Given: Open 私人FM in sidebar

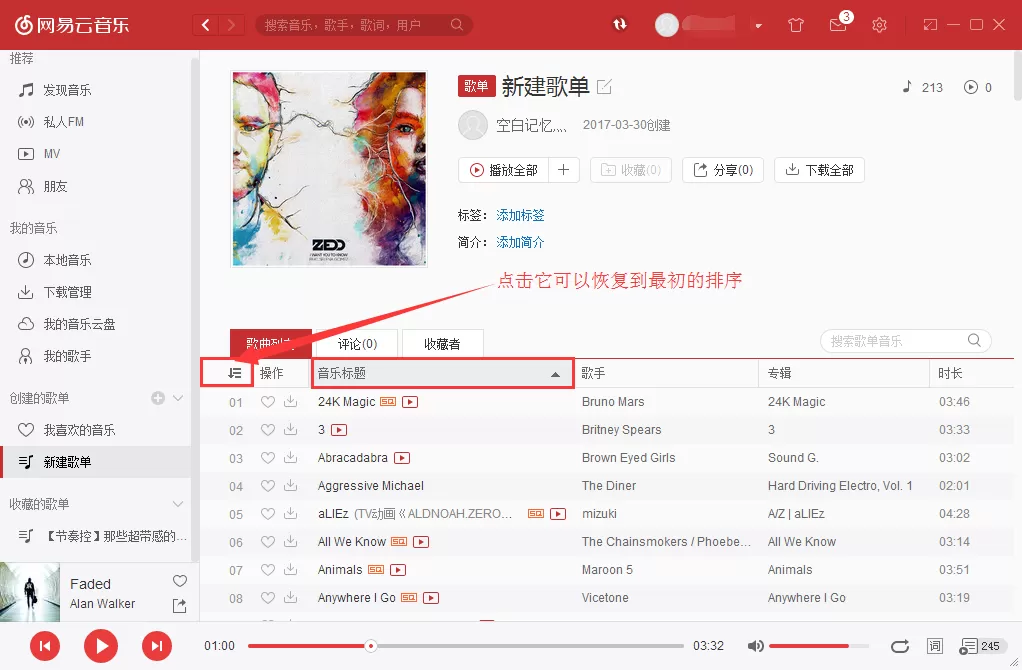Looking at the screenshot, I should [x=63, y=122].
